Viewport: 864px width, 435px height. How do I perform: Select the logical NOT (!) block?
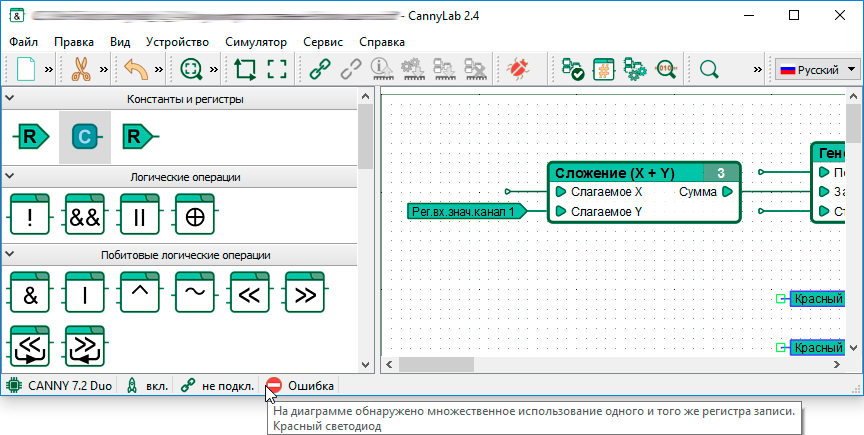(29, 215)
